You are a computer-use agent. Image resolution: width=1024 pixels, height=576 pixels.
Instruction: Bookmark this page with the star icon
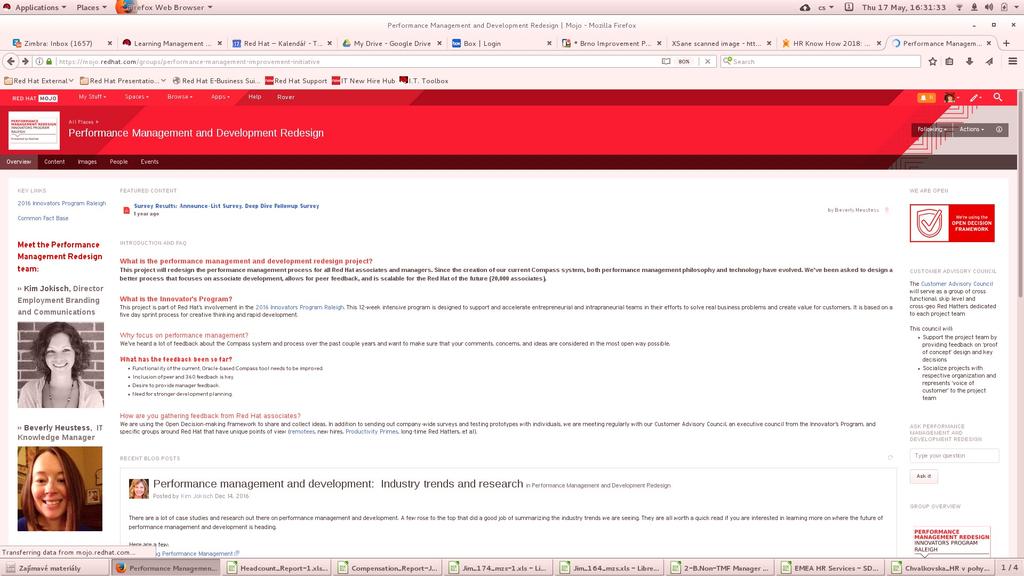pos(933,61)
